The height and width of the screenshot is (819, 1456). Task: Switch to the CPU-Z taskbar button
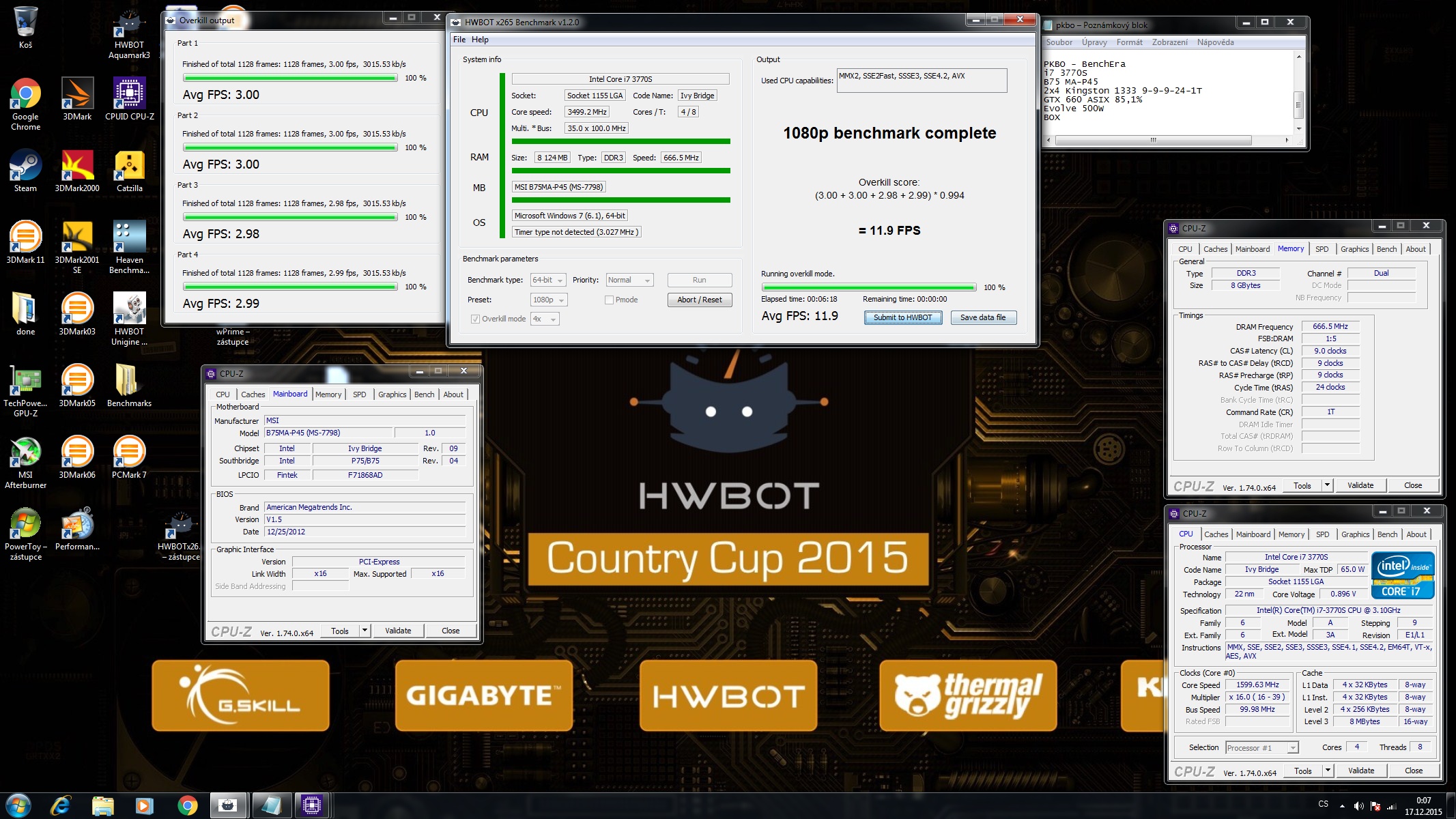[312, 805]
